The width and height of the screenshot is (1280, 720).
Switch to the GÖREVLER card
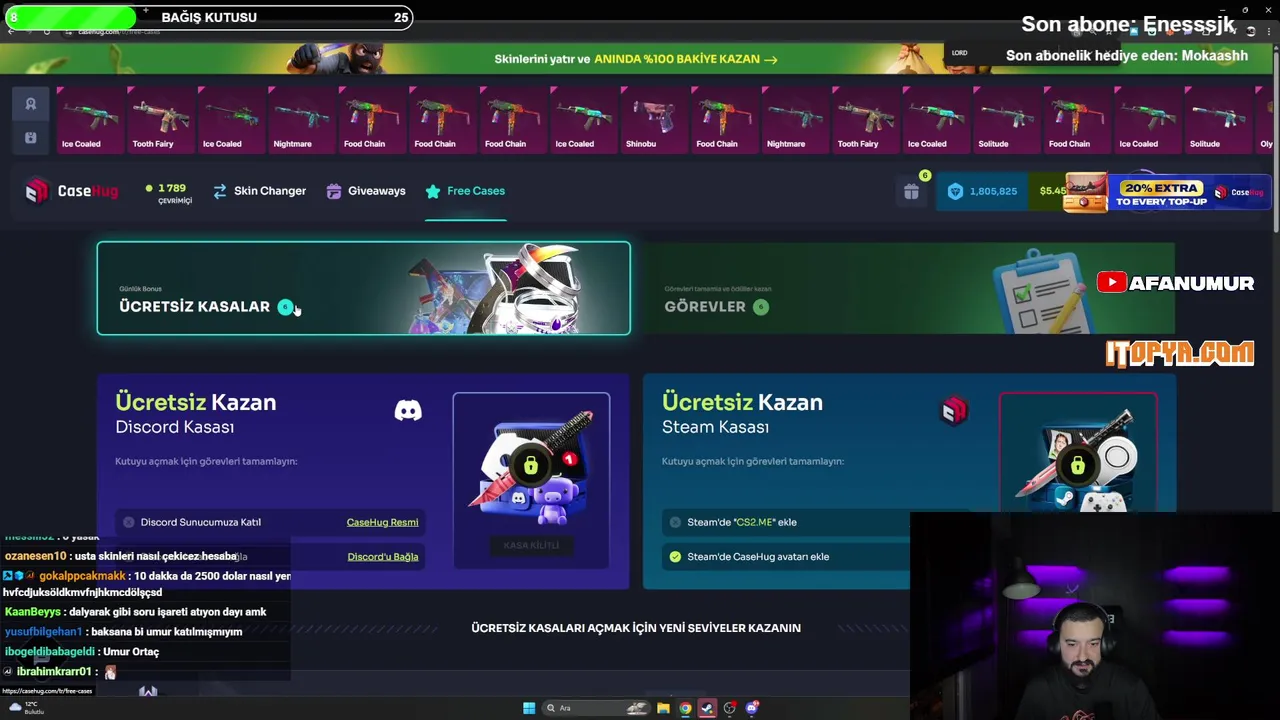click(909, 288)
